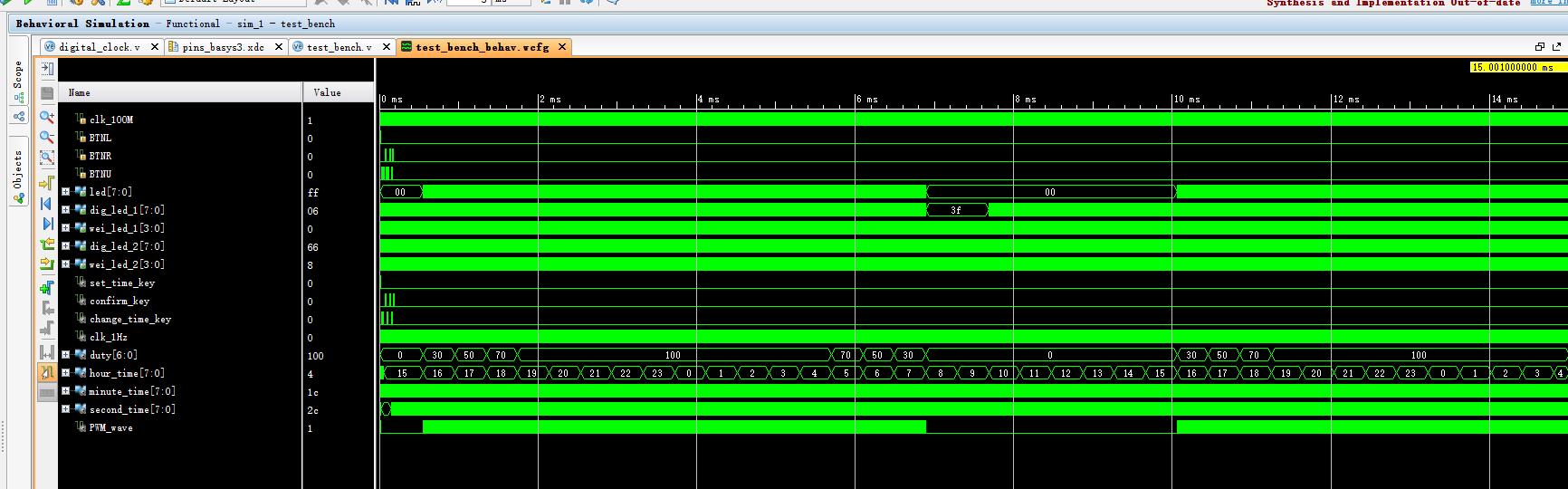Viewport: 1568px width, 489px height.
Task: Close the test_bench_behav.wcfg tab
Action: (x=562, y=47)
